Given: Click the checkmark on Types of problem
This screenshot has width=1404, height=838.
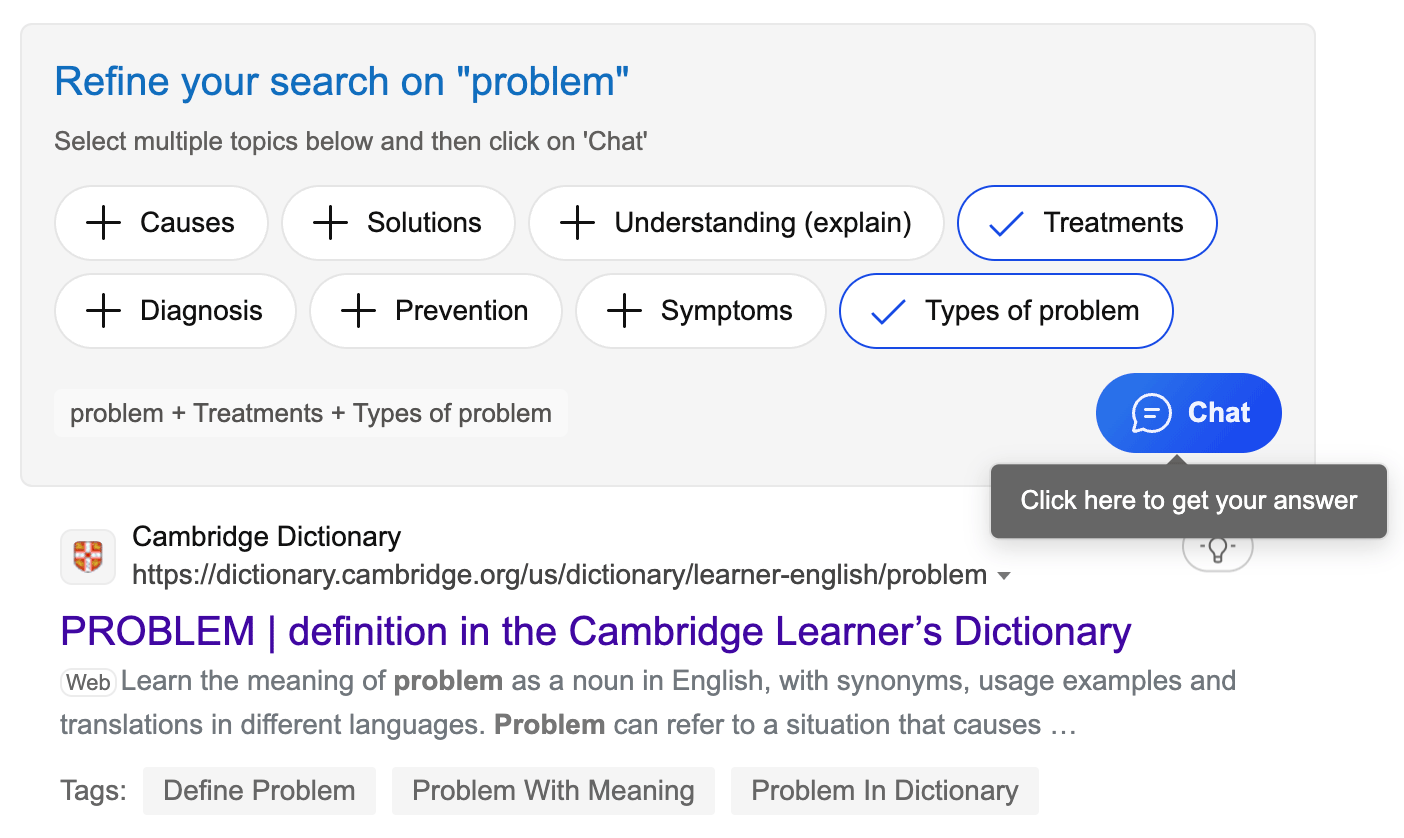Looking at the screenshot, I should point(887,312).
